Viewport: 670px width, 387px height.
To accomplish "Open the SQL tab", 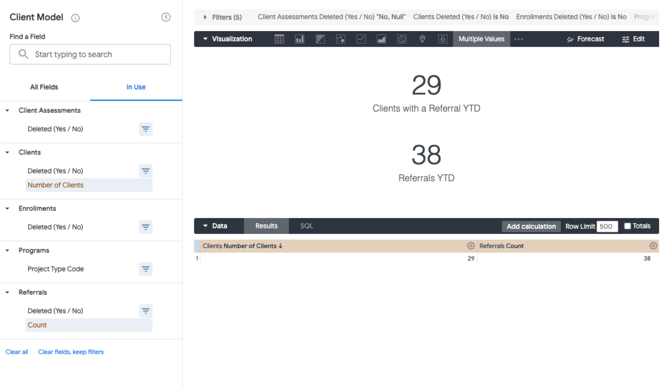I will point(306,226).
